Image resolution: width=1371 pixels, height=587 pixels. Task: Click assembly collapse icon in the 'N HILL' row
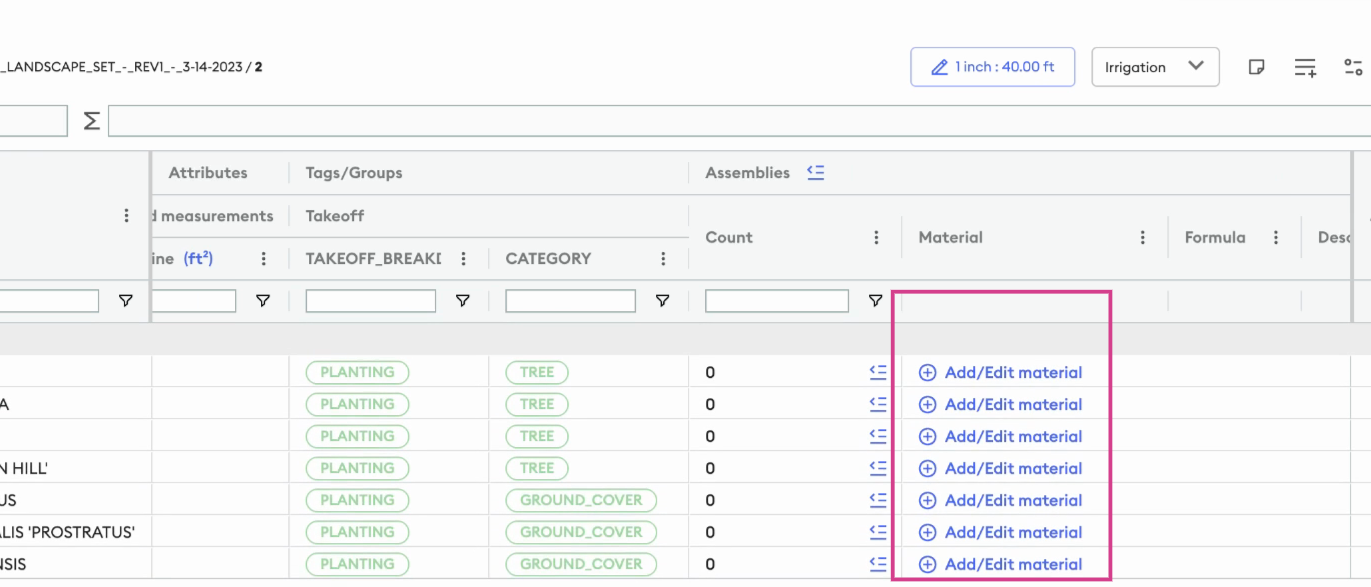878,467
